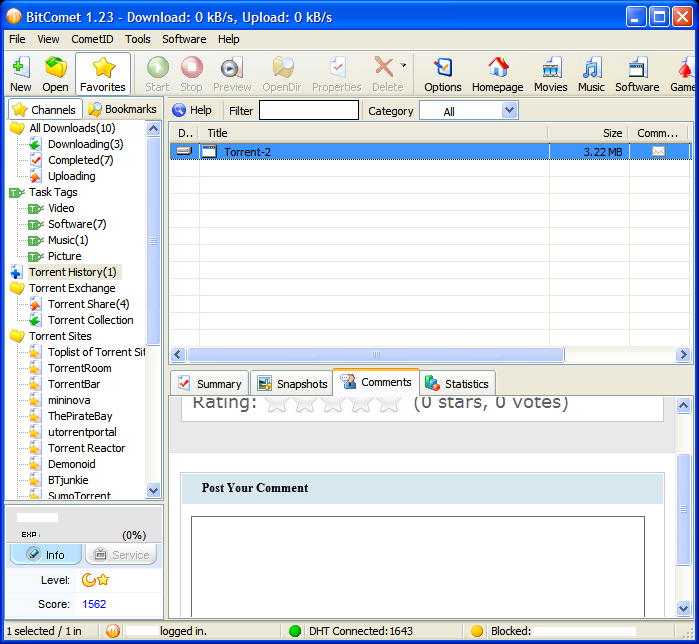Click the Preview toolbar icon
The image size is (699, 644).
coord(232,74)
